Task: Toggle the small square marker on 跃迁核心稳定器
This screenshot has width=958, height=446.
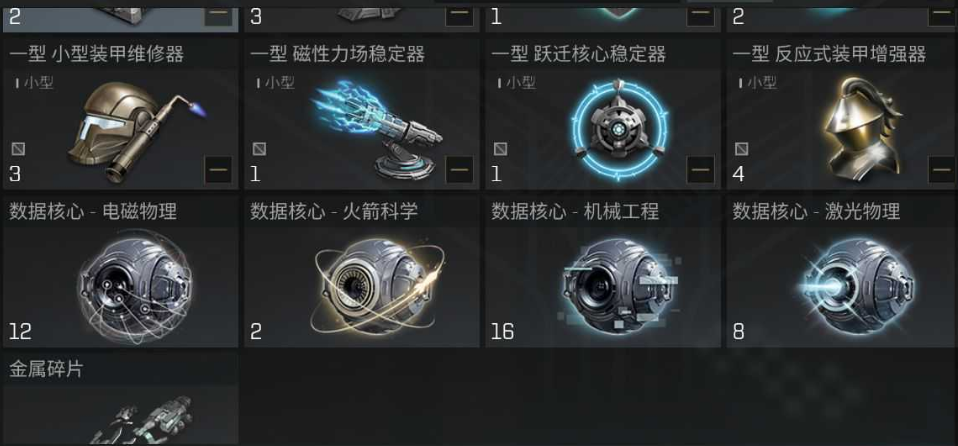Action: point(500,148)
